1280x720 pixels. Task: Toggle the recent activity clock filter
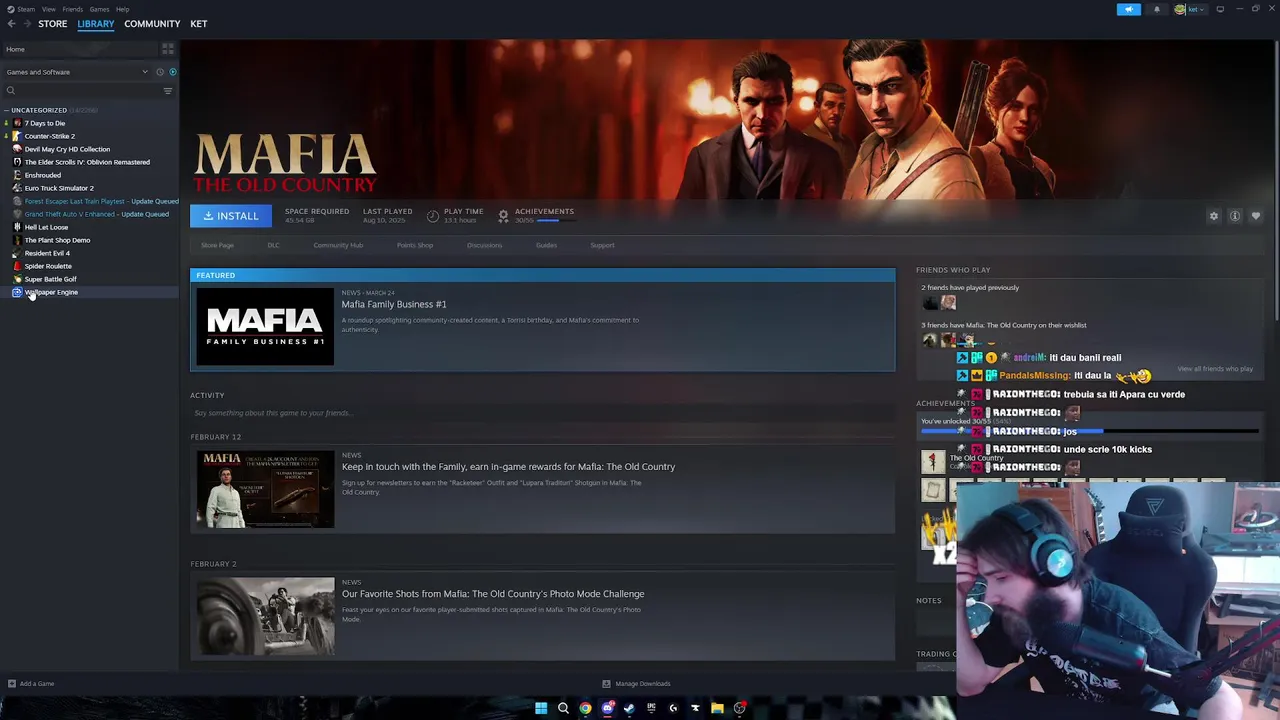(159, 72)
